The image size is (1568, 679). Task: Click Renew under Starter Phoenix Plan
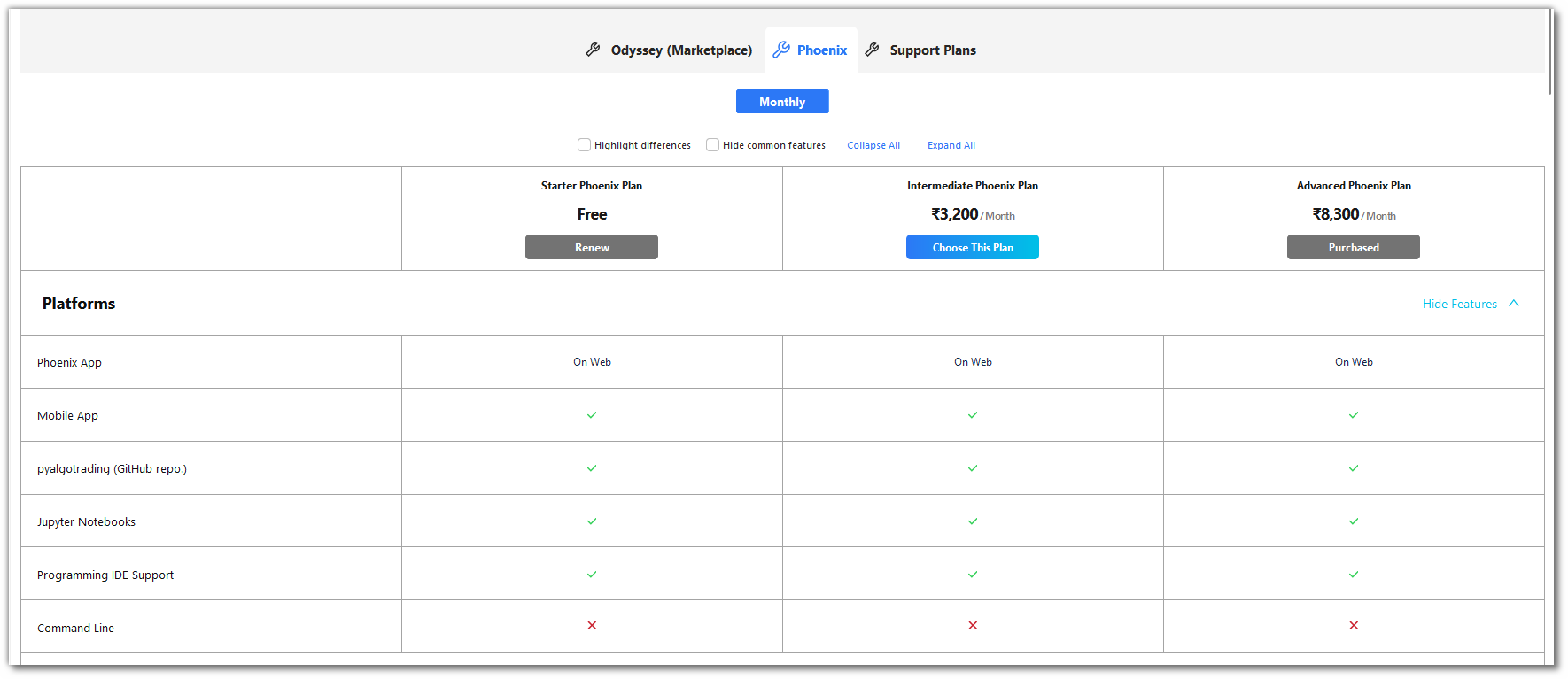592,247
